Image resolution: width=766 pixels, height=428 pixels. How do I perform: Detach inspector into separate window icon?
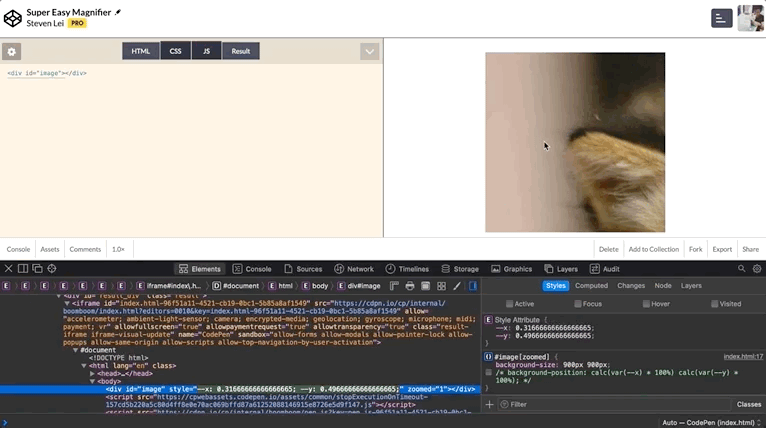(x=37, y=269)
